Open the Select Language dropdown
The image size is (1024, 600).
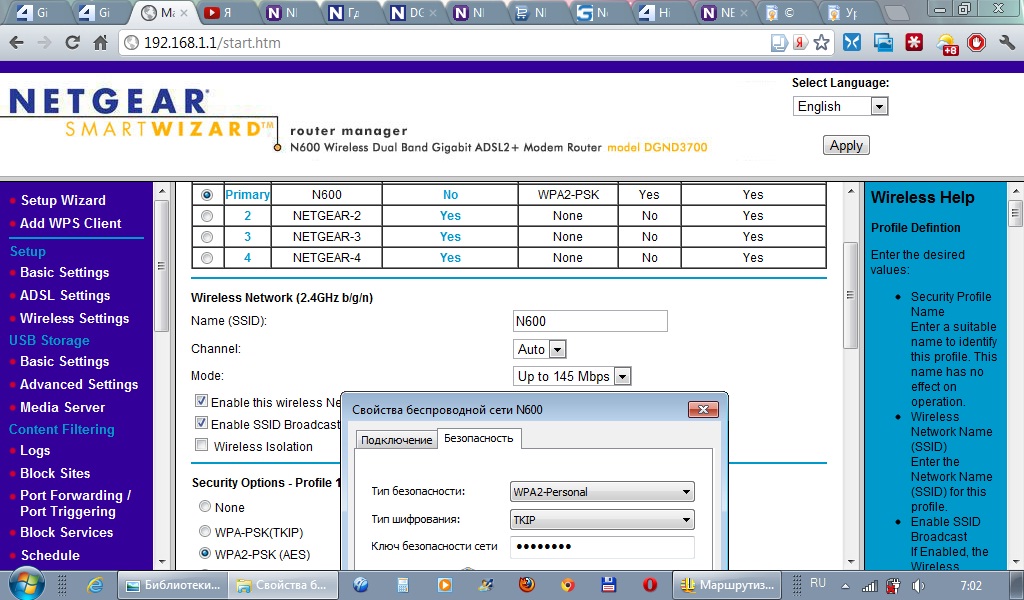(840, 106)
